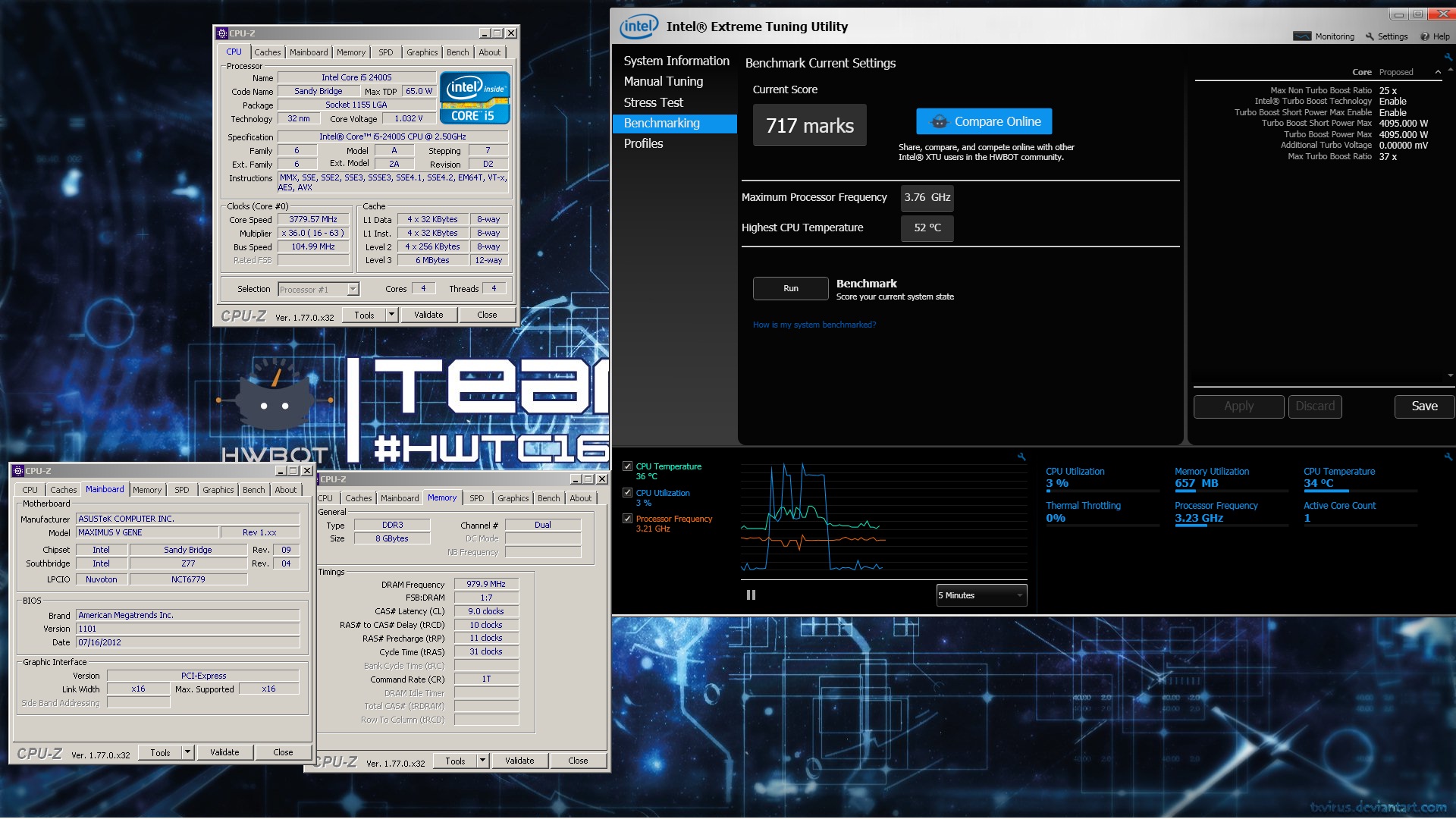The image size is (1456, 819).
Task: Open the Tools dropdown arrow in the Mainboard CPU-Z window
Action: coord(187,752)
